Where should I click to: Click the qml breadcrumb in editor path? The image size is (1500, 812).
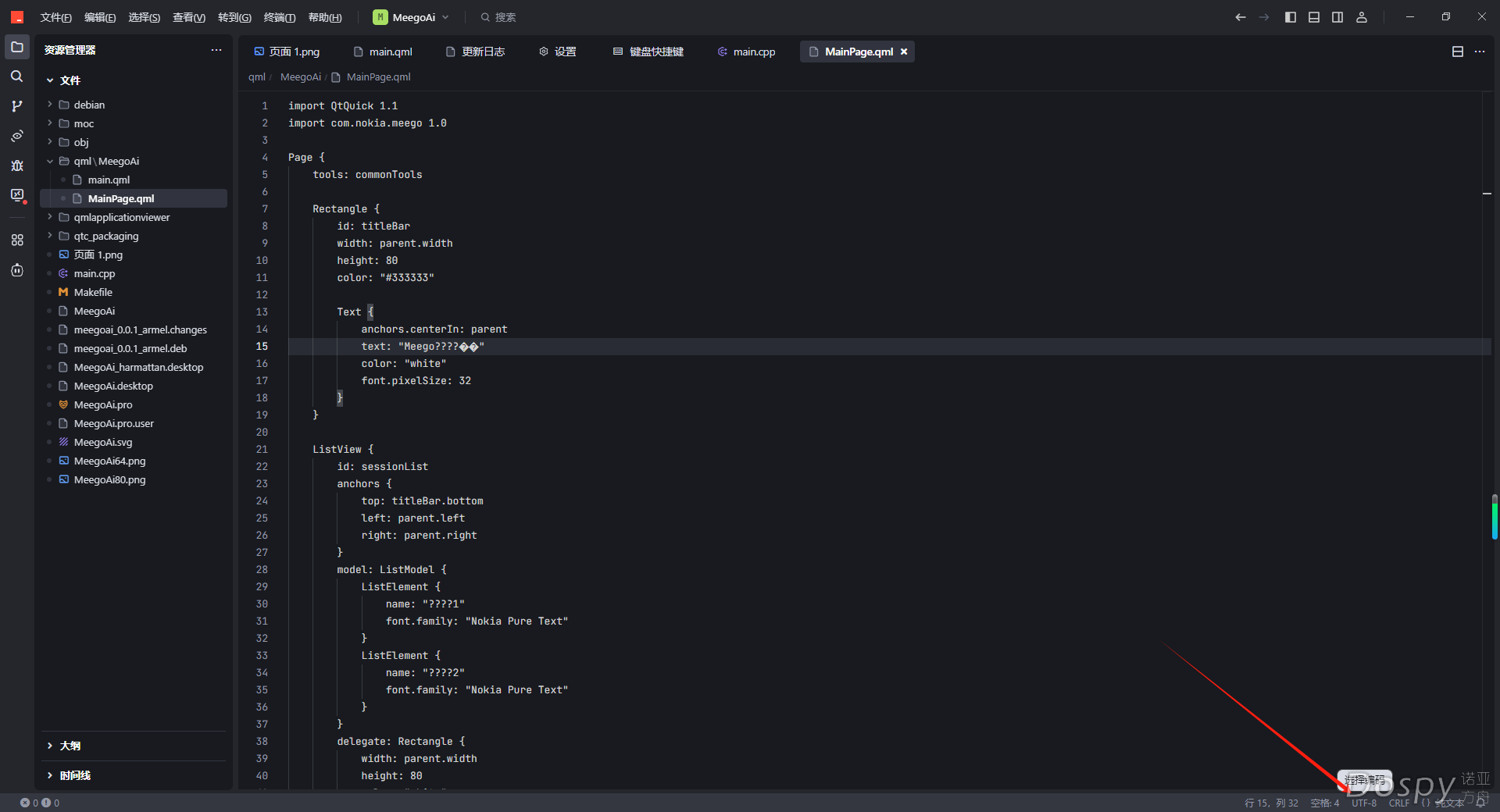[257, 77]
